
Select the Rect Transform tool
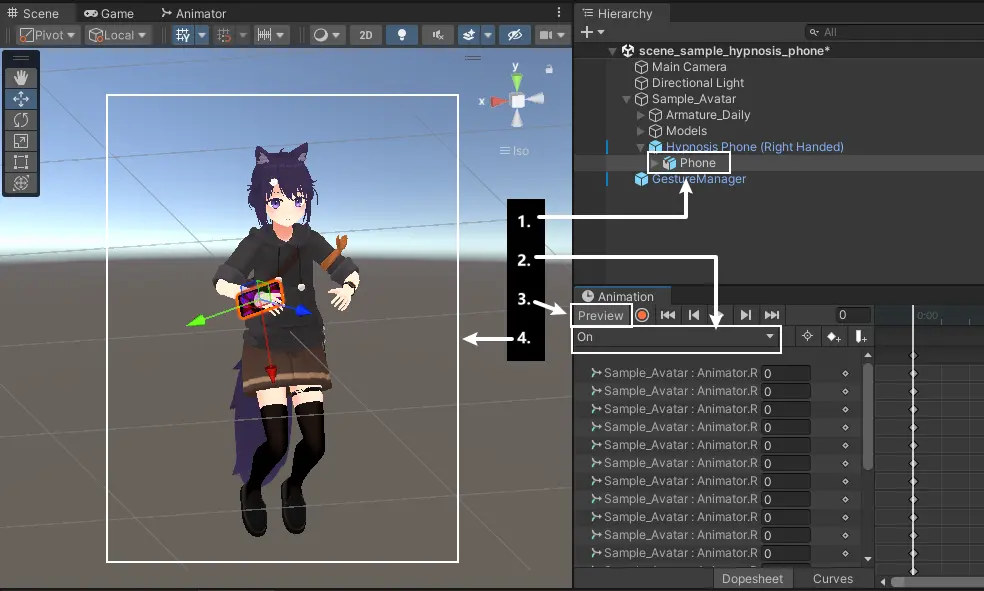(x=20, y=162)
